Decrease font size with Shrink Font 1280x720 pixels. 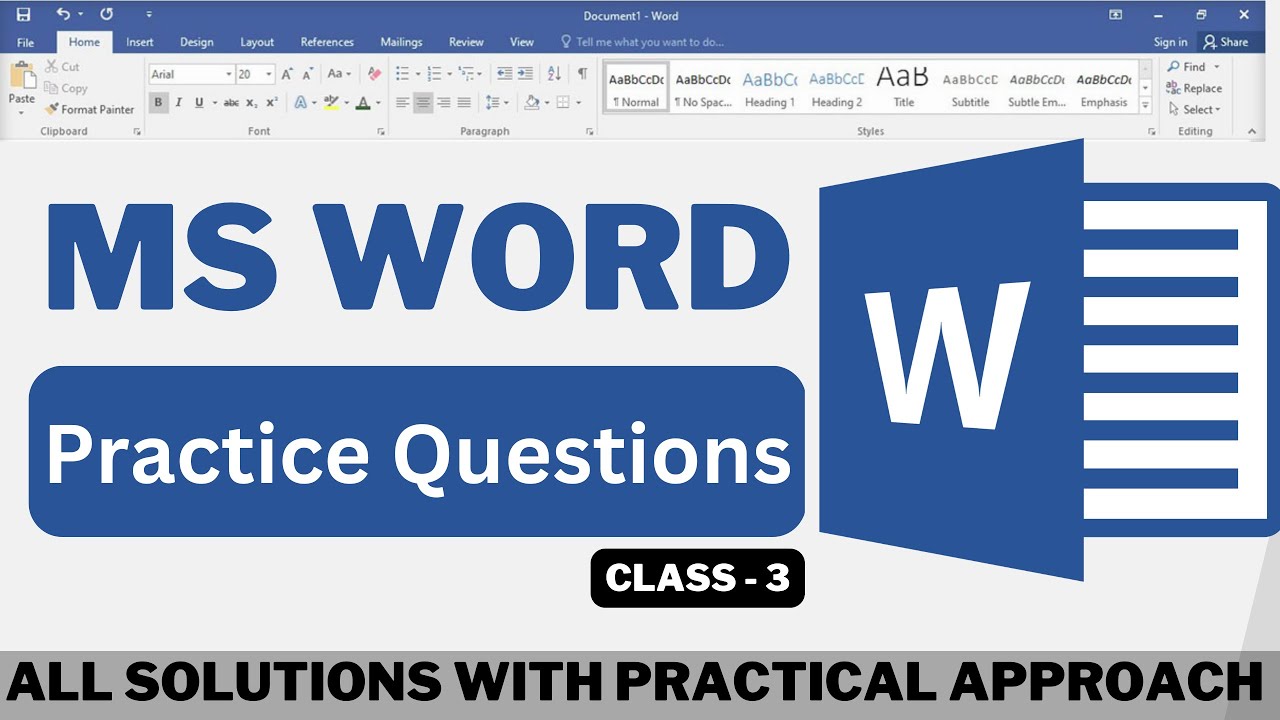[x=309, y=74]
